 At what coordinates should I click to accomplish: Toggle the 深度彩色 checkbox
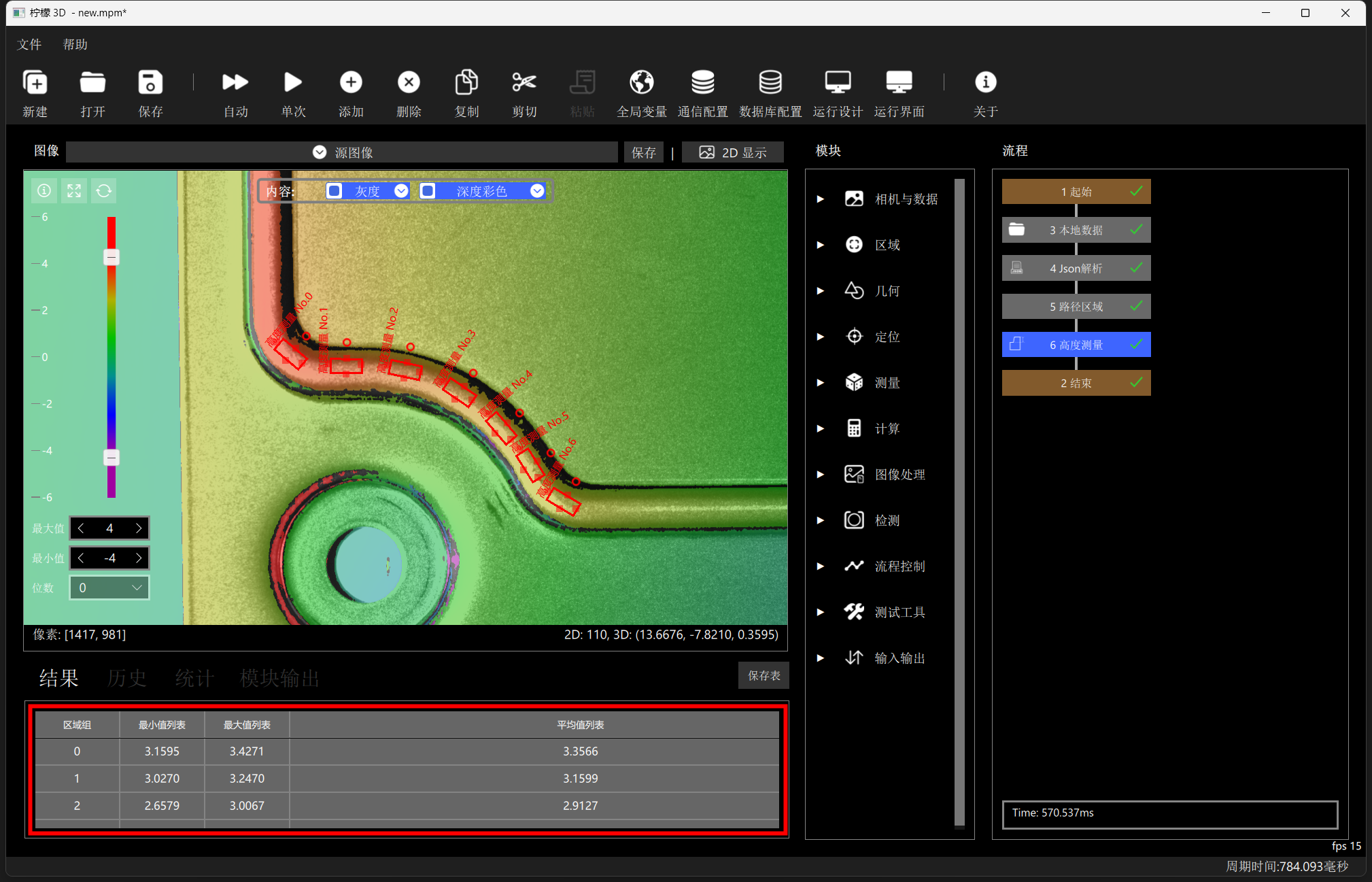428,191
